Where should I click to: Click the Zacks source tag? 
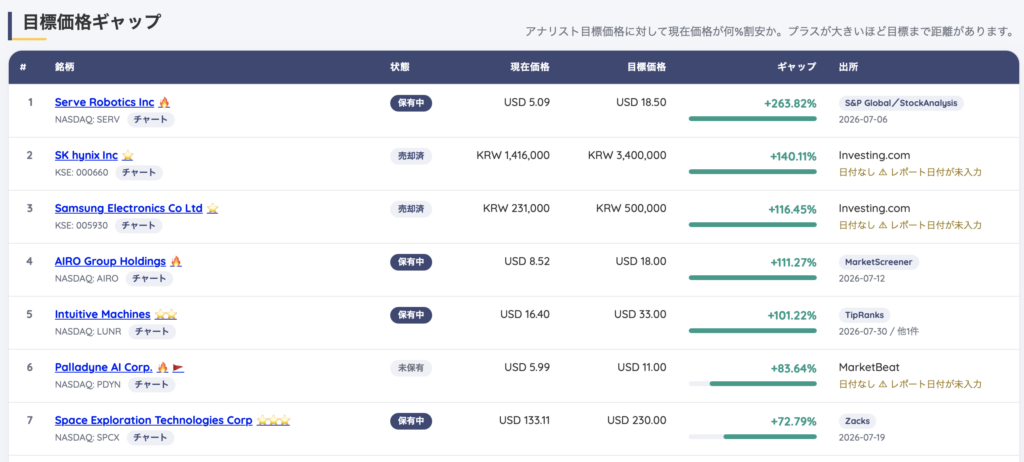(x=857, y=420)
